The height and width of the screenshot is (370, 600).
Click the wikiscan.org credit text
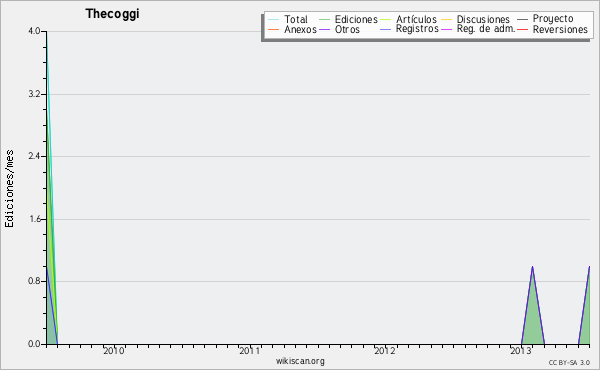point(300,361)
